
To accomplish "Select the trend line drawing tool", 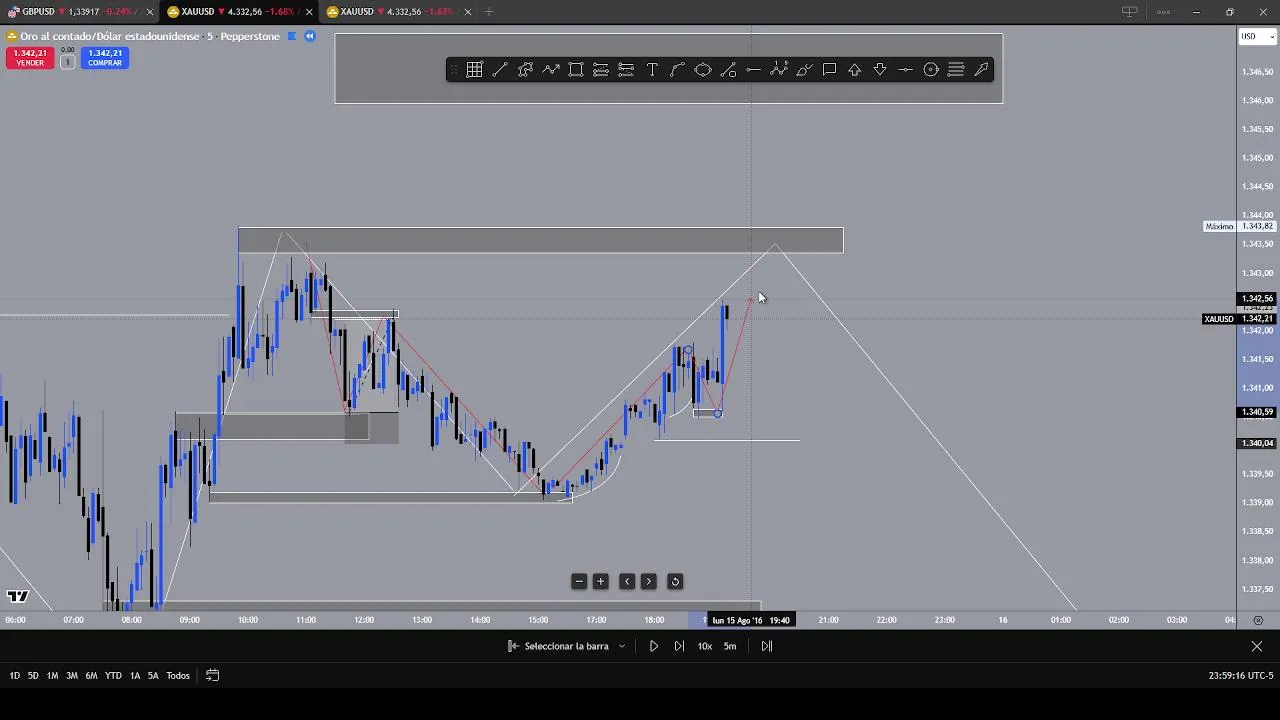I will 500,70.
